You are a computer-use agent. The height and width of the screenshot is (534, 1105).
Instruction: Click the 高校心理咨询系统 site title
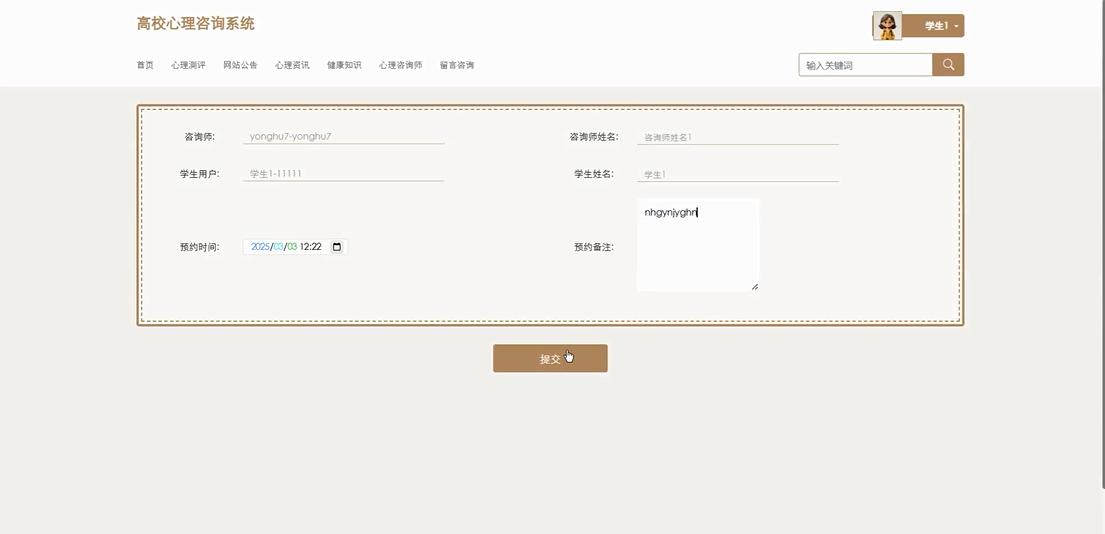(x=196, y=24)
